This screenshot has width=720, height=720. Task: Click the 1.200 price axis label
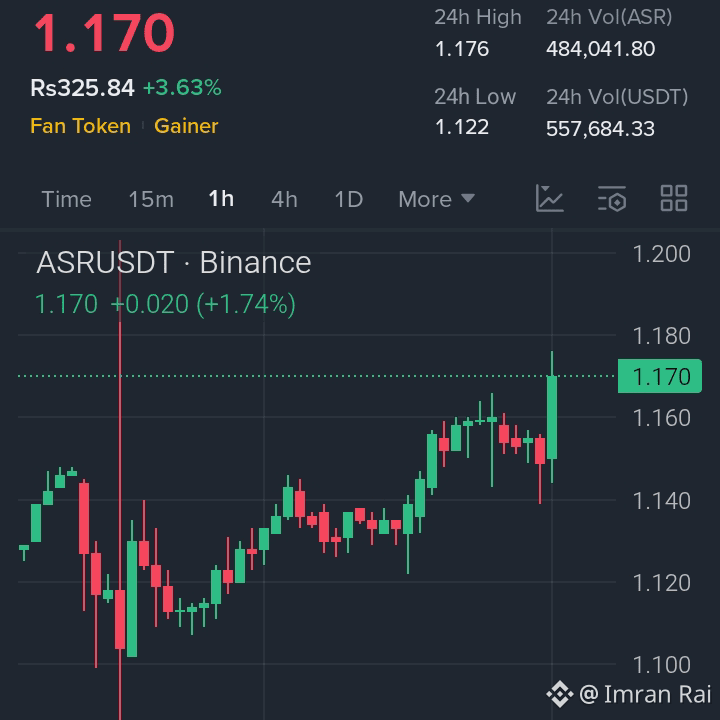coord(662,254)
